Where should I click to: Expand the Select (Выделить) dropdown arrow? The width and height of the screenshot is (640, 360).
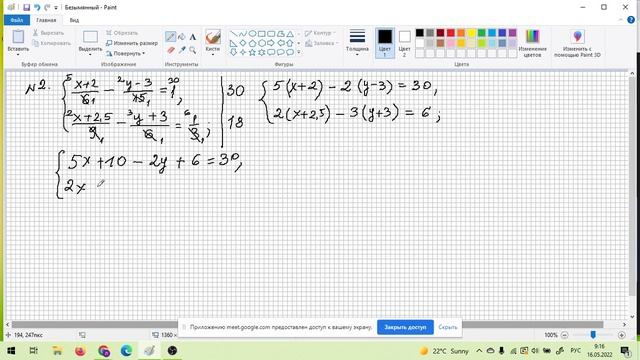90,55
